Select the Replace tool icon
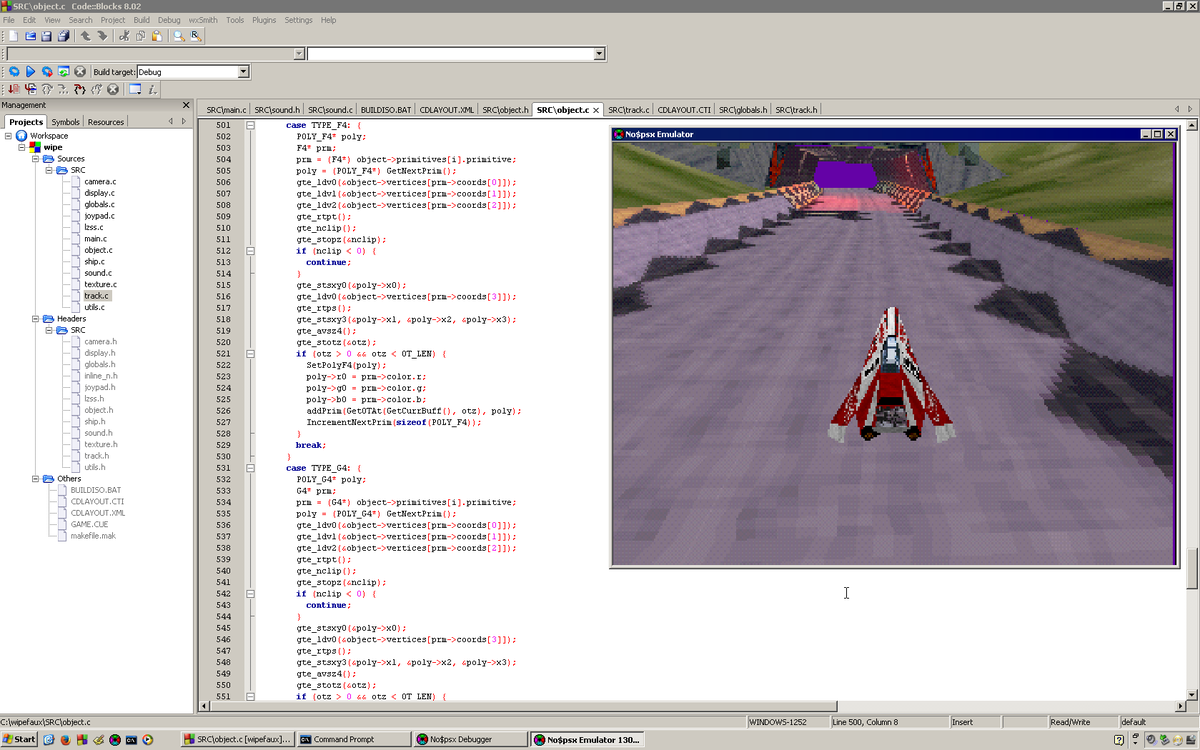Screen dimensions: 1200x750 click(194, 35)
